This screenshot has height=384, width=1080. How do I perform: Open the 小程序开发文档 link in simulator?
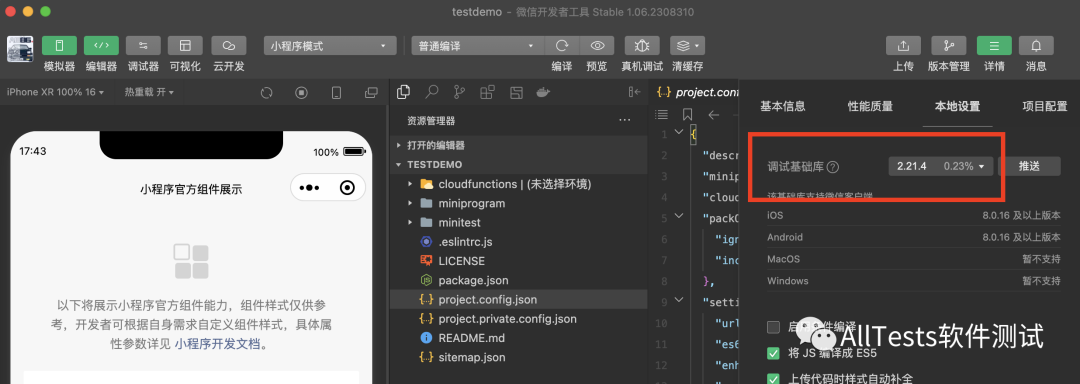coord(217,344)
